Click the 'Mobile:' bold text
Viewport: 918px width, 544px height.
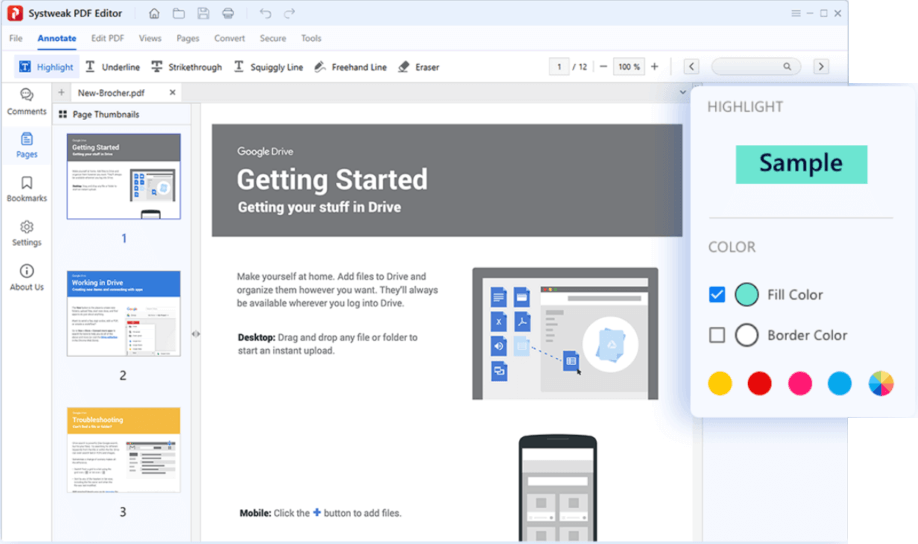[x=255, y=513]
